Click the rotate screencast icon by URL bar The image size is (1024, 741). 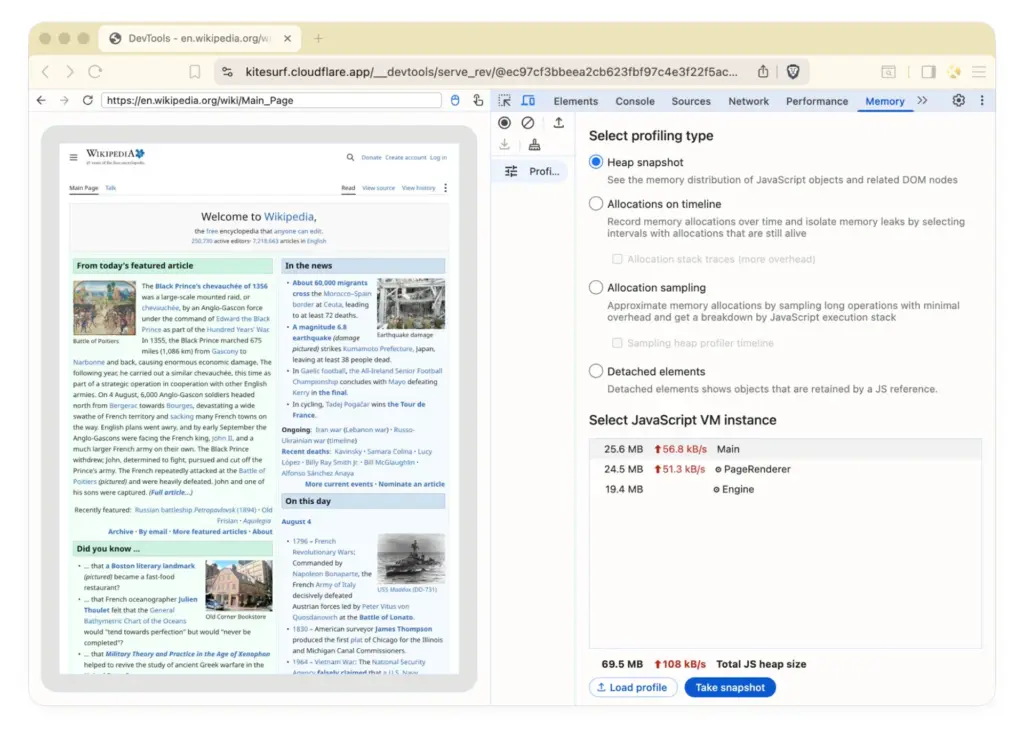478,100
